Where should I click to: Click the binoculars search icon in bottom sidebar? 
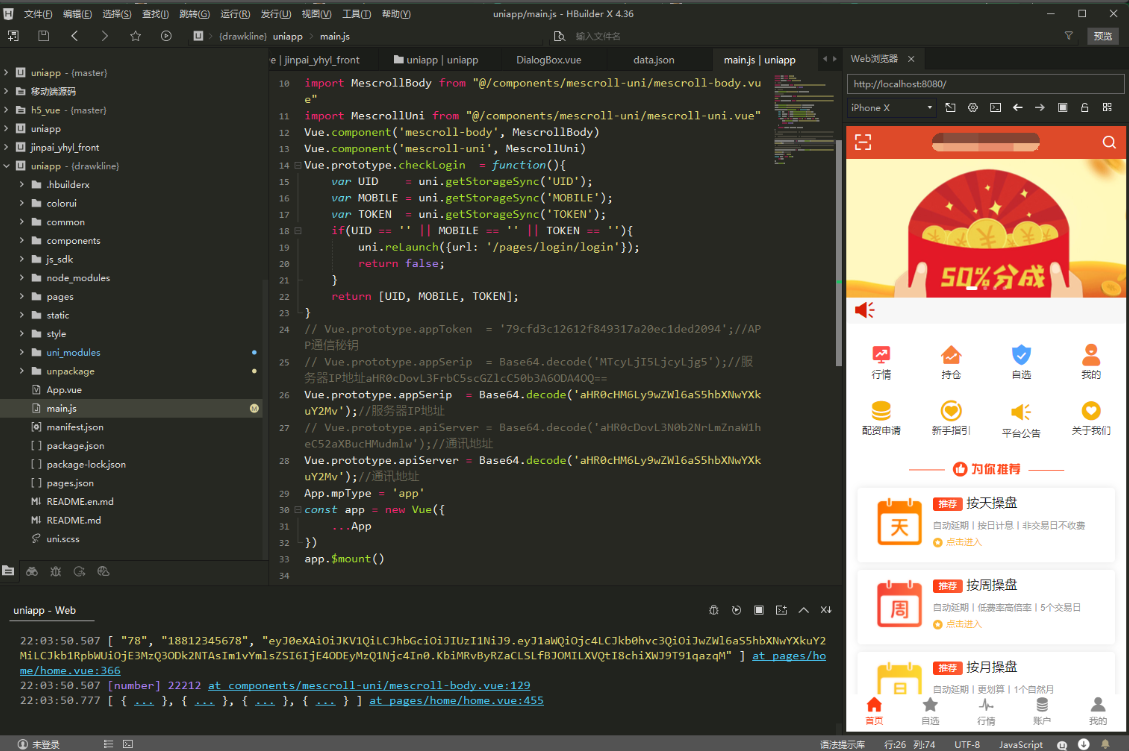point(32,571)
